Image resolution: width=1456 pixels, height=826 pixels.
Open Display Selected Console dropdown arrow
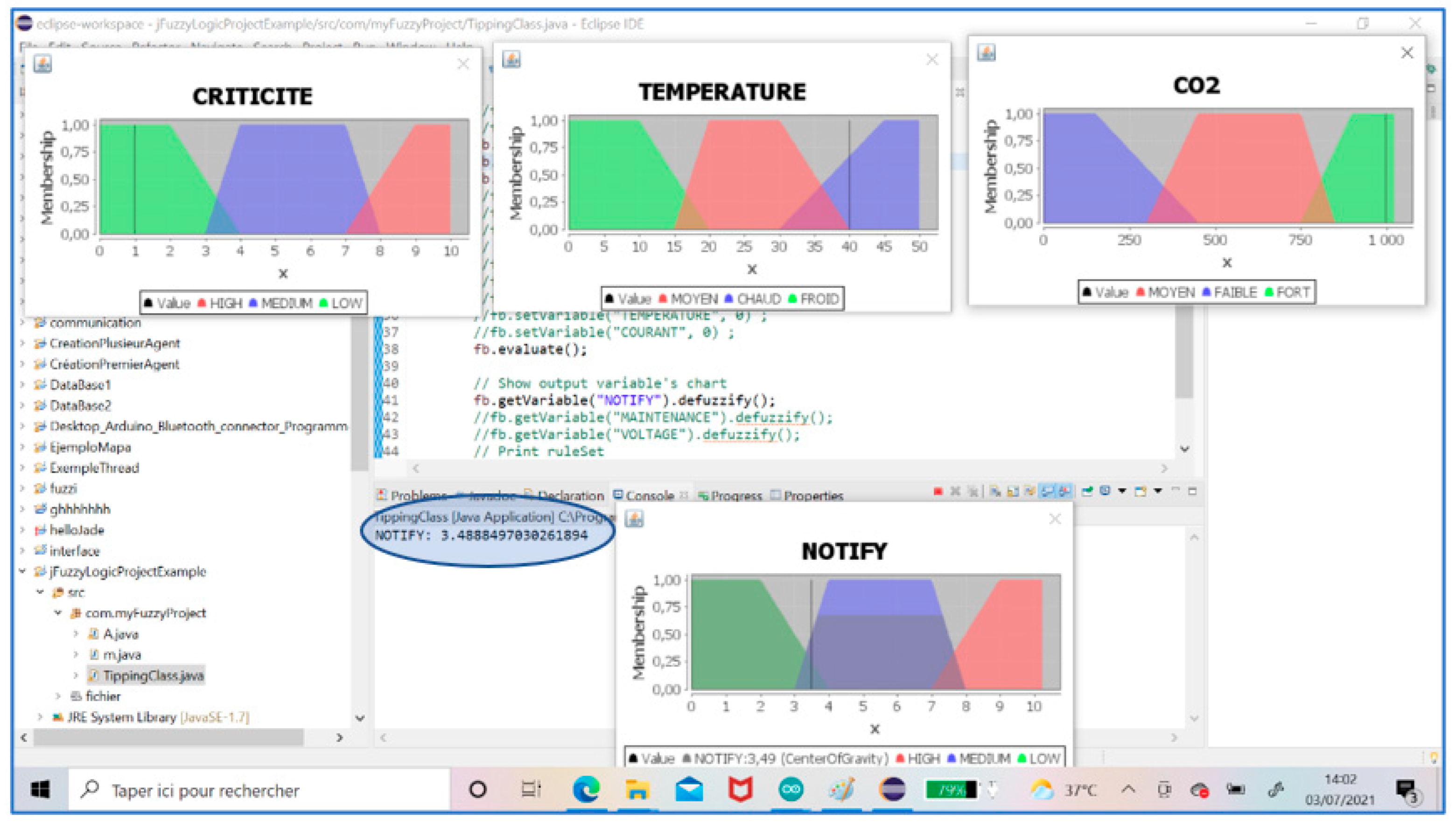(1122, 491)
